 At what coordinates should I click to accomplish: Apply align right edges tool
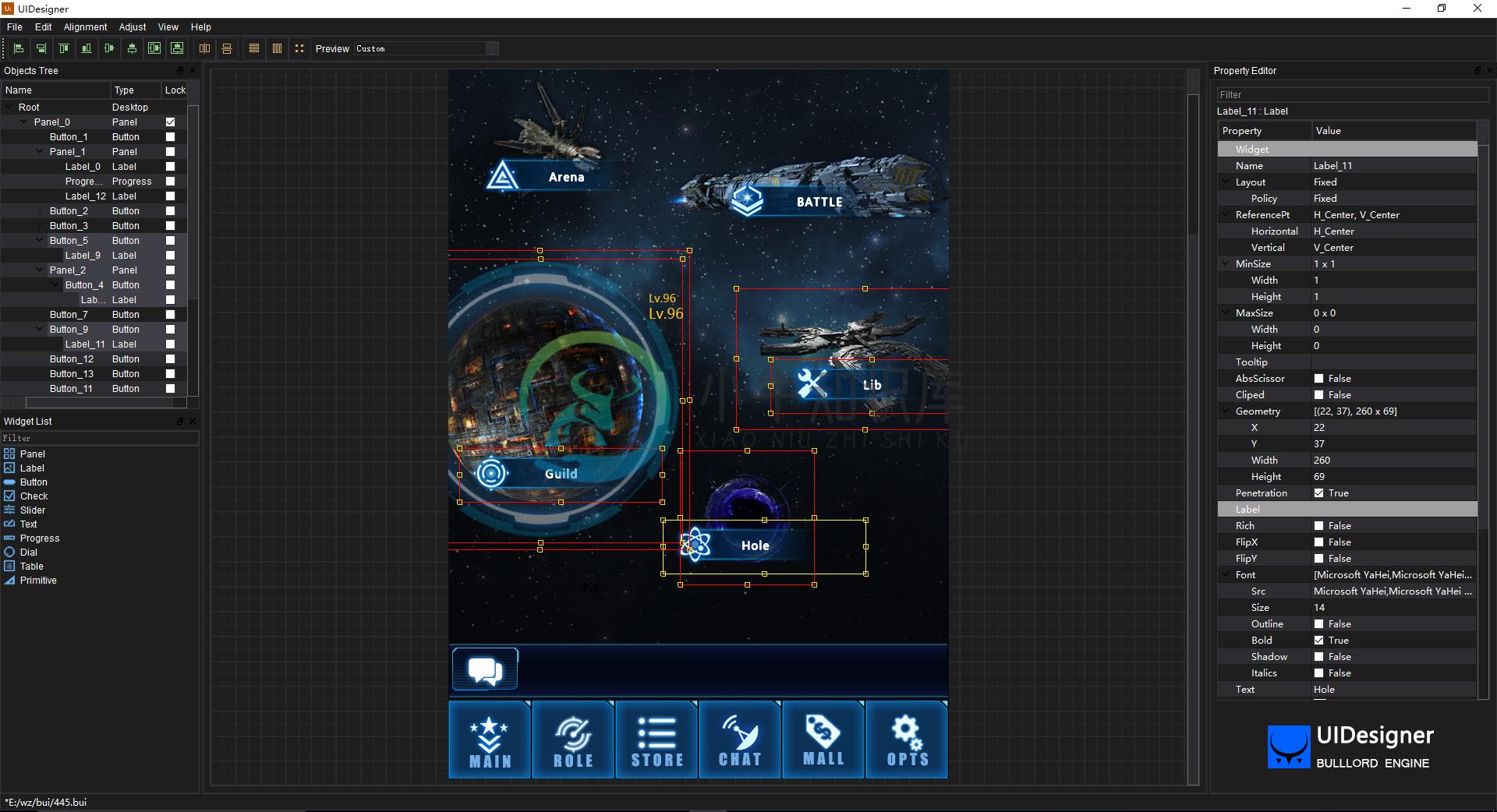(x=41, y=48)
